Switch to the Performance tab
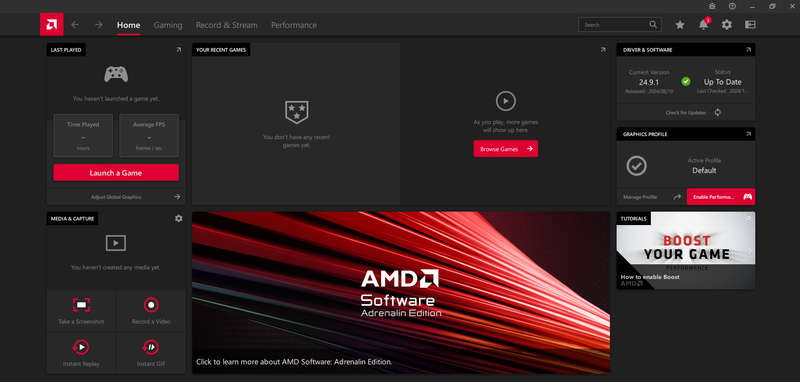 point(294,25)
